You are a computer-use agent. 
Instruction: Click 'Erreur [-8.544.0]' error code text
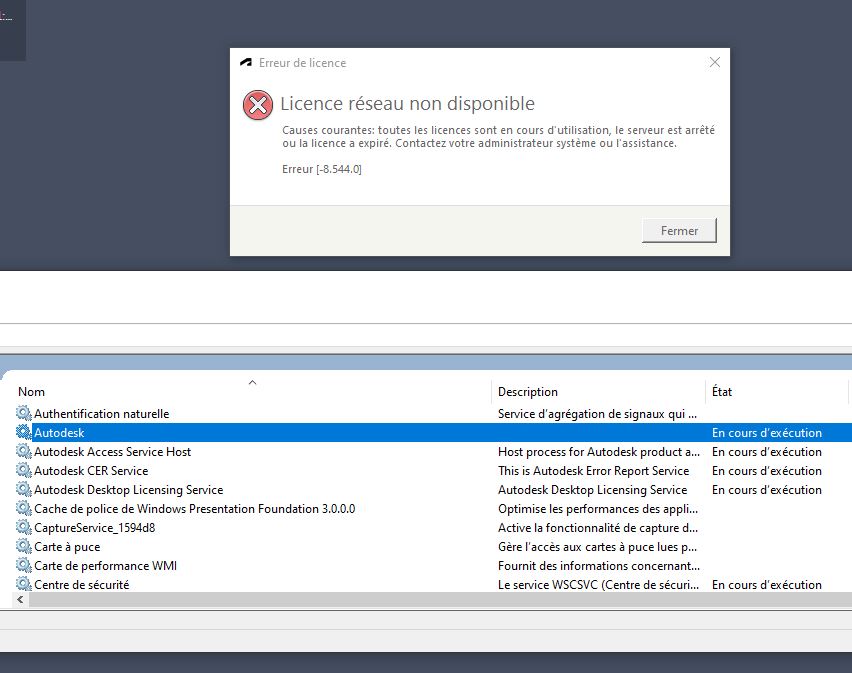pyautogui.click(x=322, y=169)
